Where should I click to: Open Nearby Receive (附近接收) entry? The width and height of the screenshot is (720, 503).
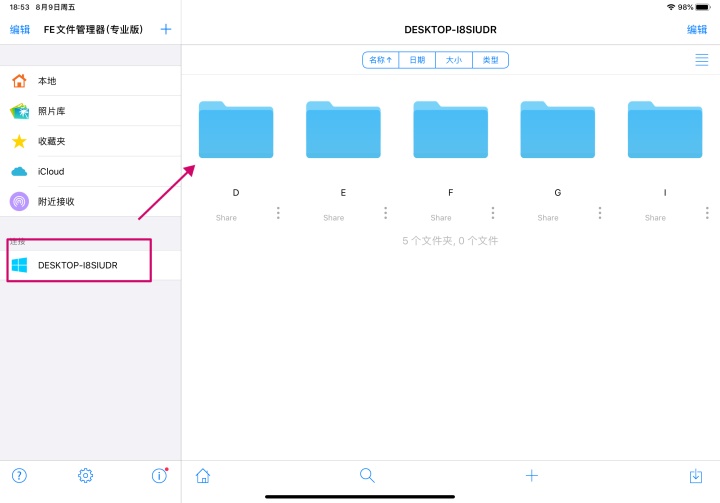90,202
